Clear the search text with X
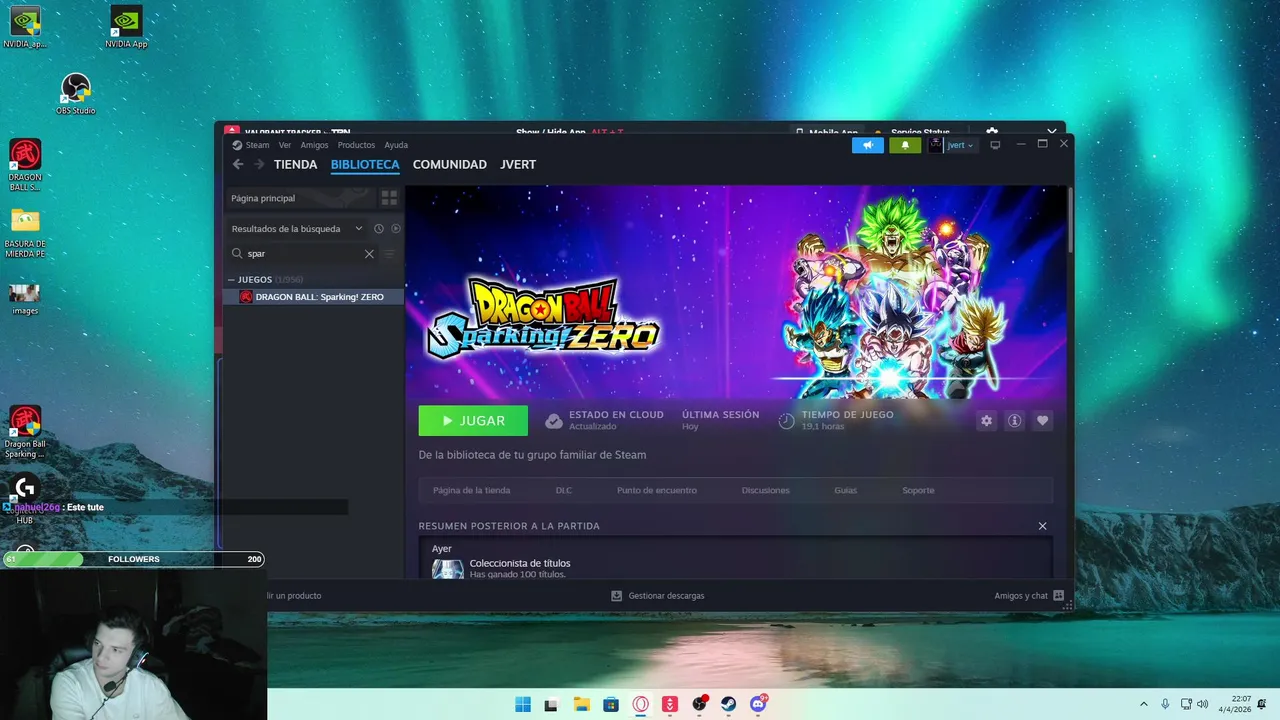 (369, 254)
